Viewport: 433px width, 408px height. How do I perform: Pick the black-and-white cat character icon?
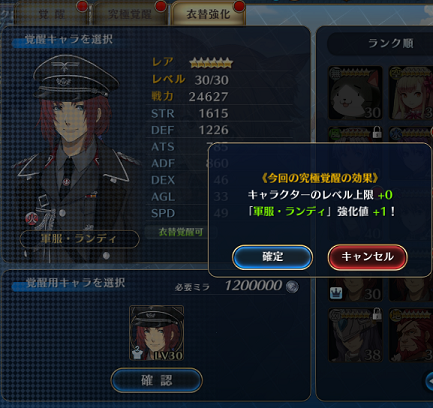coord(355,93)
